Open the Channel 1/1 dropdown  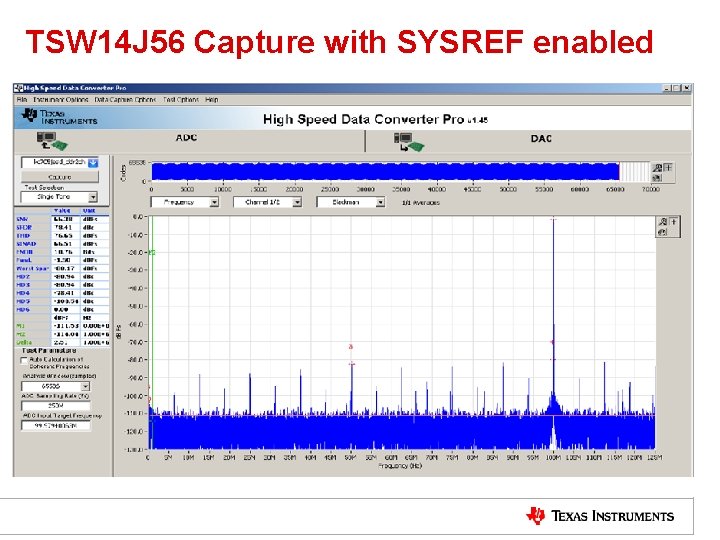pos(297,202)
